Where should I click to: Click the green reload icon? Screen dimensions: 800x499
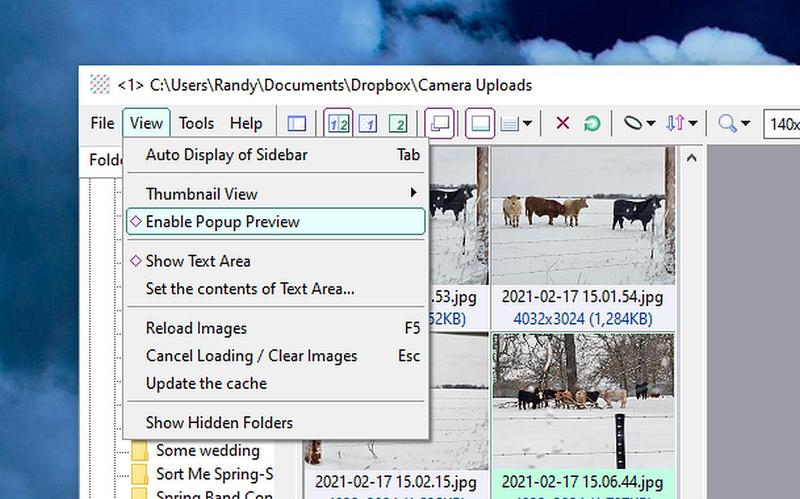click(592, 123)
